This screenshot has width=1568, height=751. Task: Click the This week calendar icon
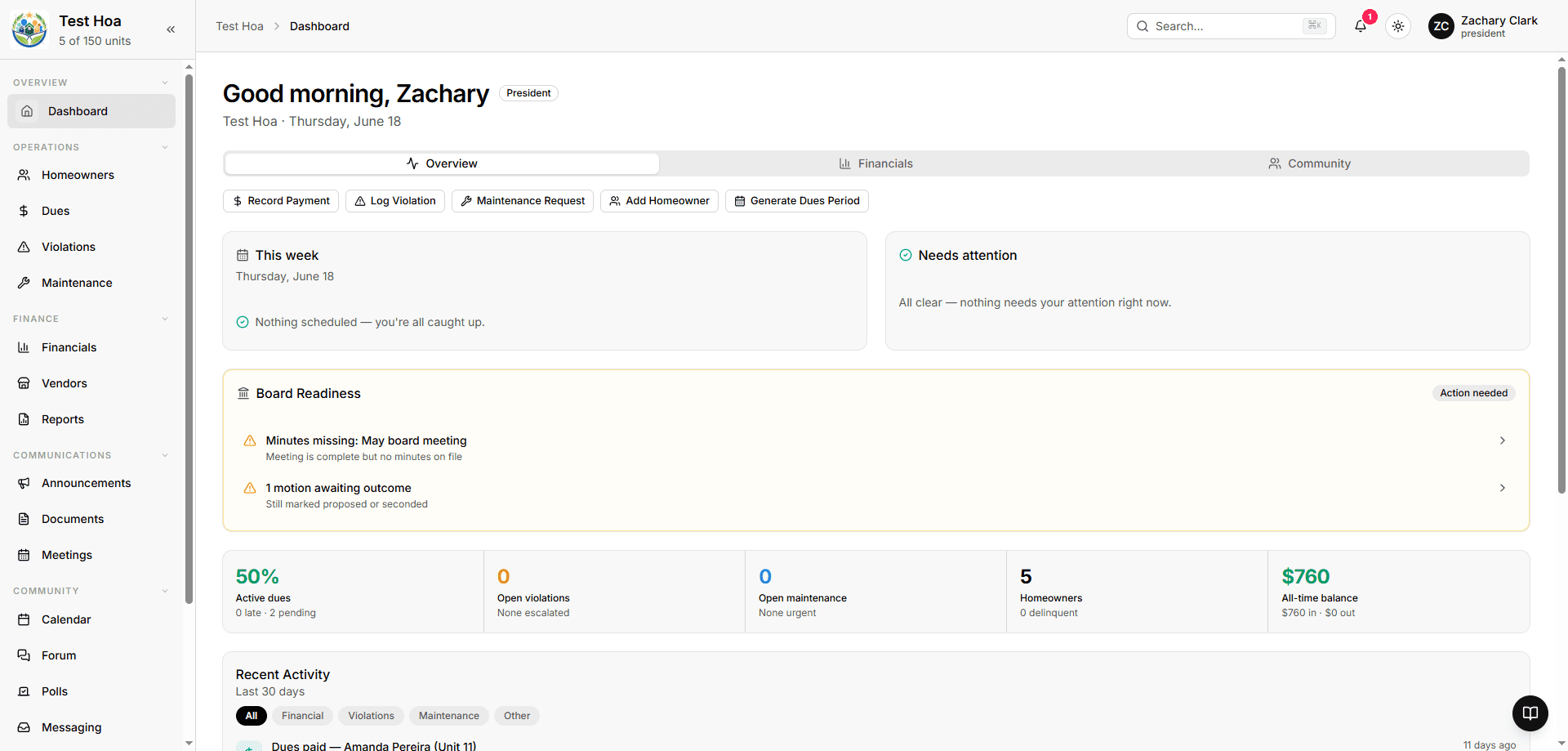point(243,255)
